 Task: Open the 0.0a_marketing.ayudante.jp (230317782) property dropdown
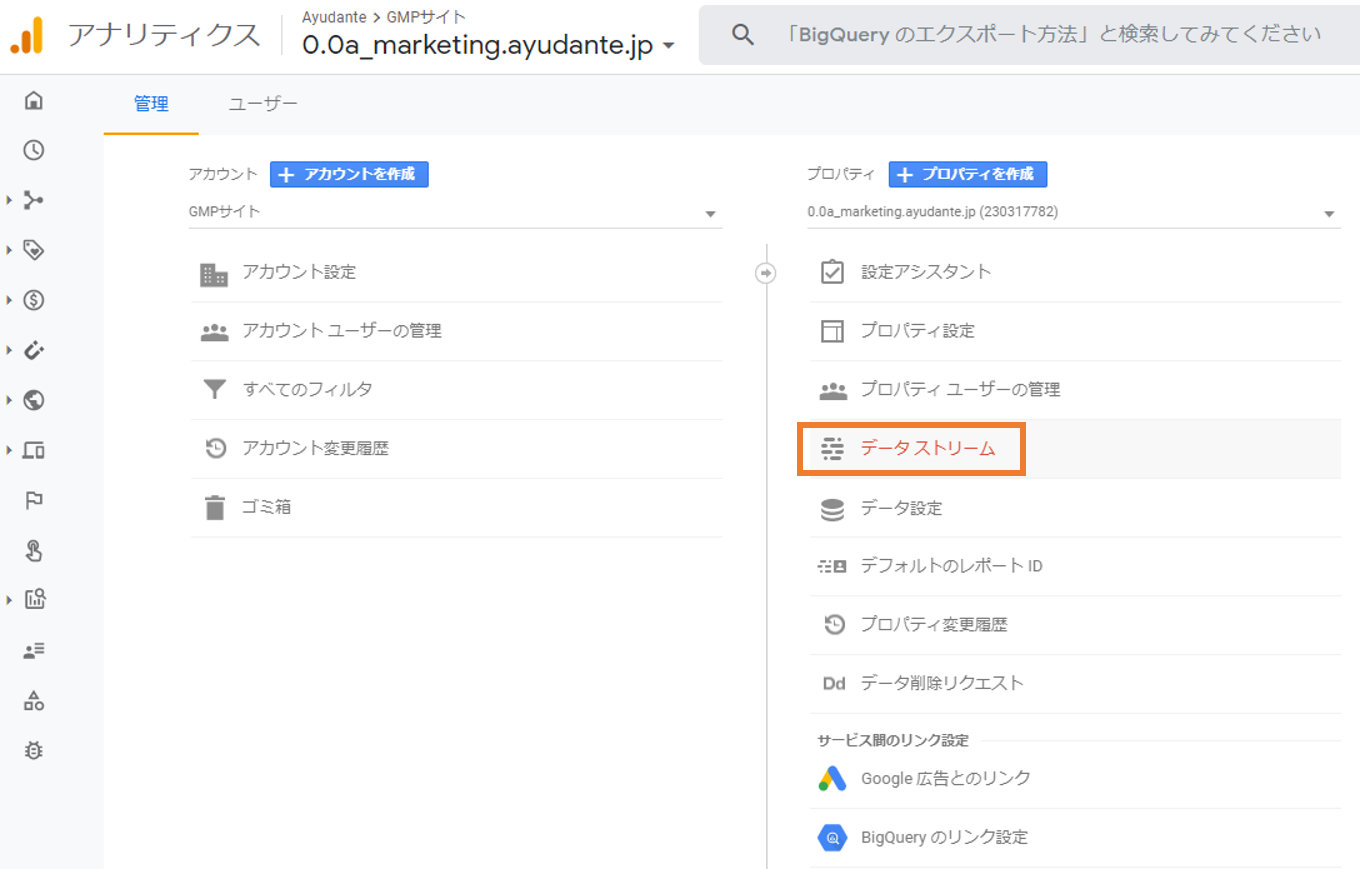1073,213
